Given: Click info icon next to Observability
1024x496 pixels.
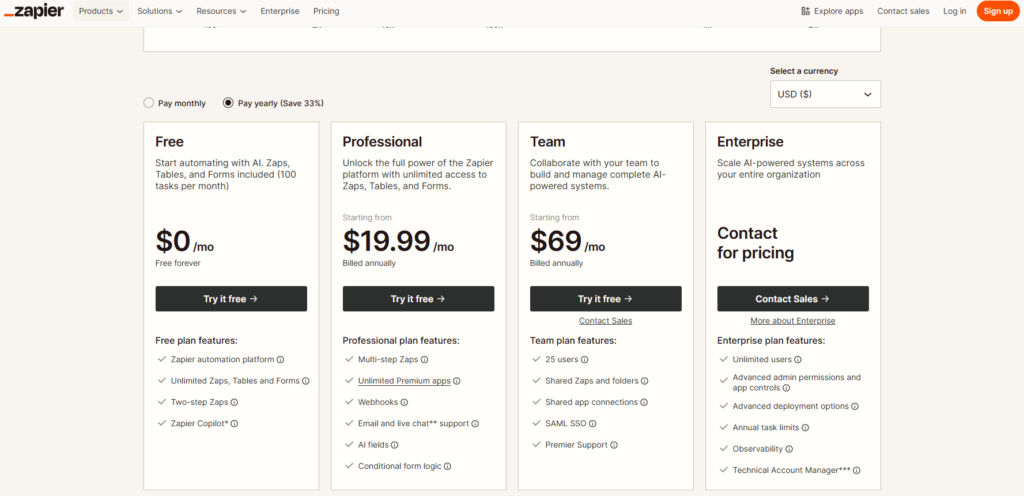Looking at the screenshot, I should tap(789, 449).
